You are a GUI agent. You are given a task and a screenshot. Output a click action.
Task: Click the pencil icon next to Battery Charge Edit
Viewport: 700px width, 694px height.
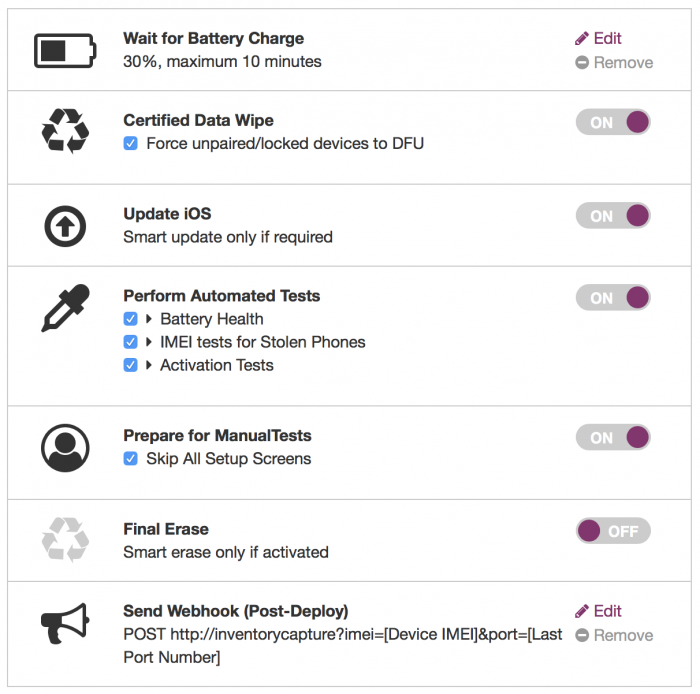pos(581,39)
